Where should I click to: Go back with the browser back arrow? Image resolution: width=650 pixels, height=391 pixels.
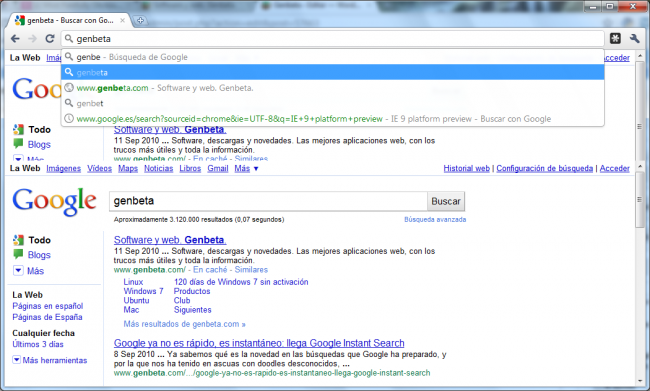click(x=15, y=39)
